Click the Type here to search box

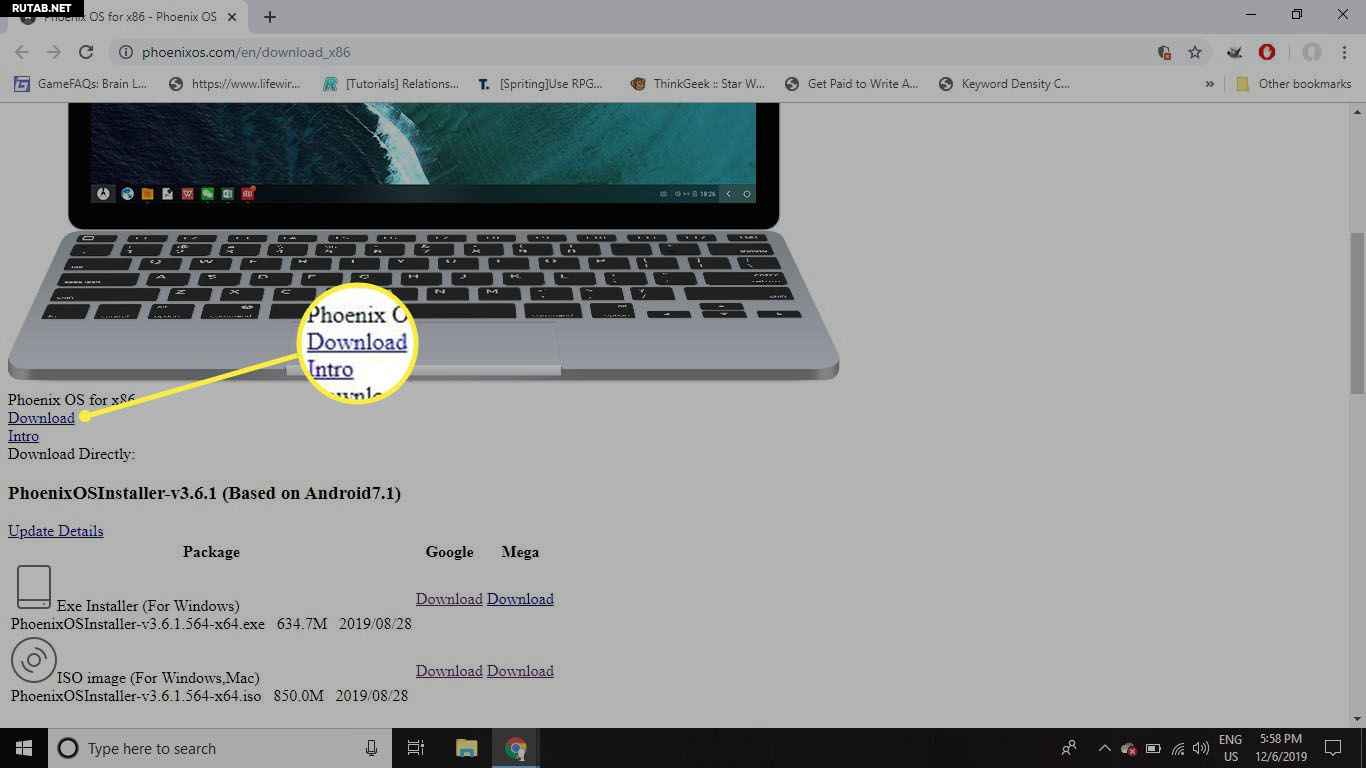(220, 748)
